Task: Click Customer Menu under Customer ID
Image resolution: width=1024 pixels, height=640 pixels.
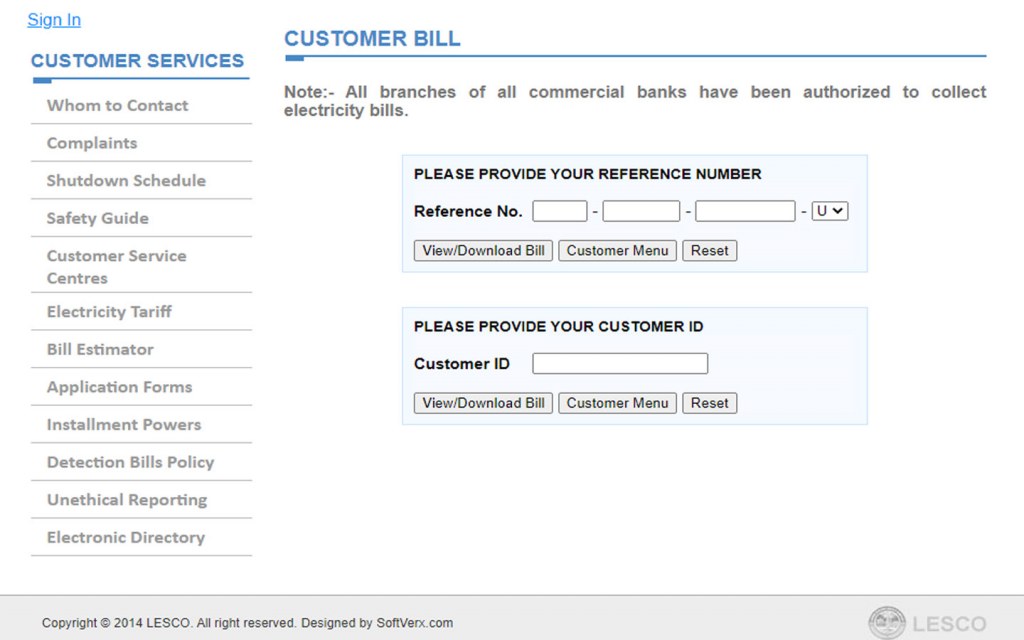Action: [x=617, y=403]
